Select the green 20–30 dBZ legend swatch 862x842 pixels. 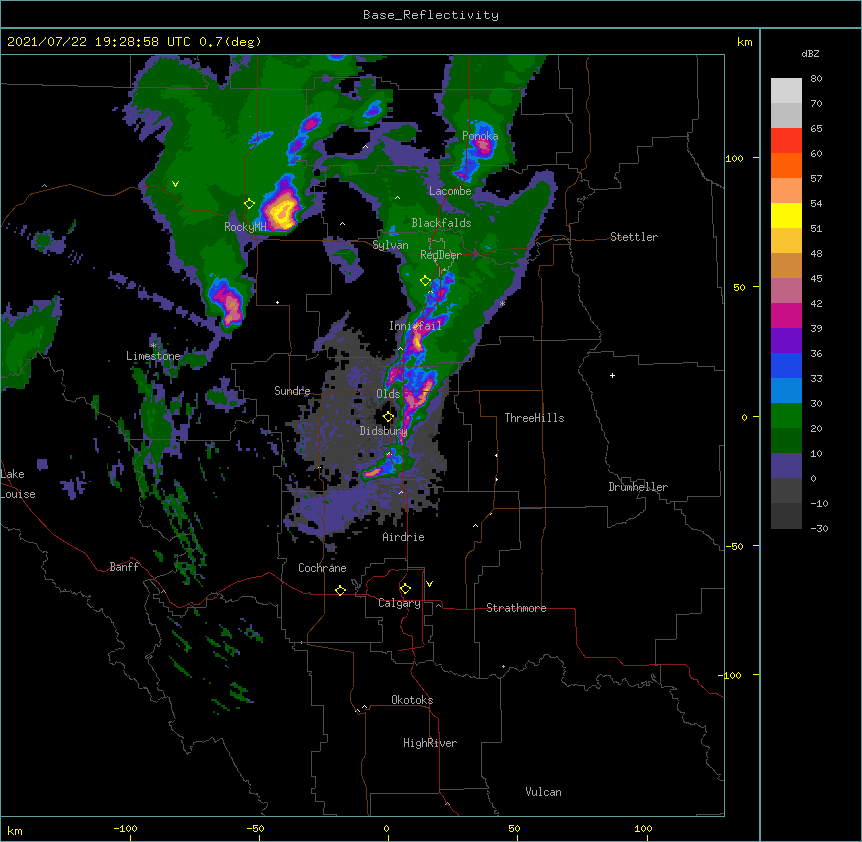[x=786, y=416]
